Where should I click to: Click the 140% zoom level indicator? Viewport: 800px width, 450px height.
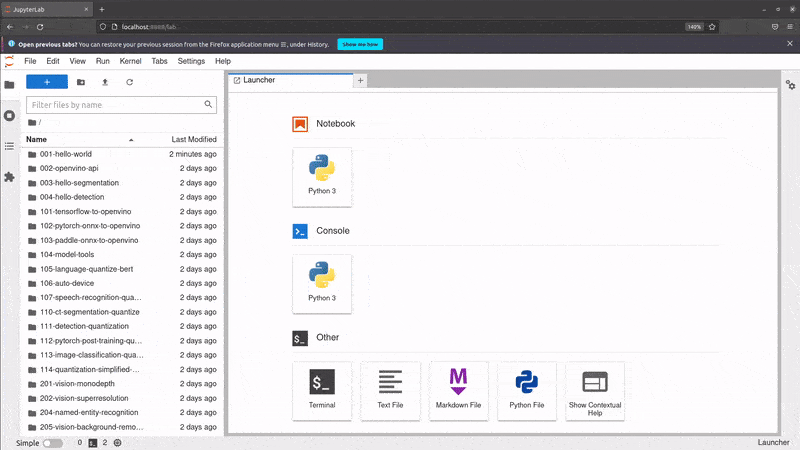coord(694,27)
